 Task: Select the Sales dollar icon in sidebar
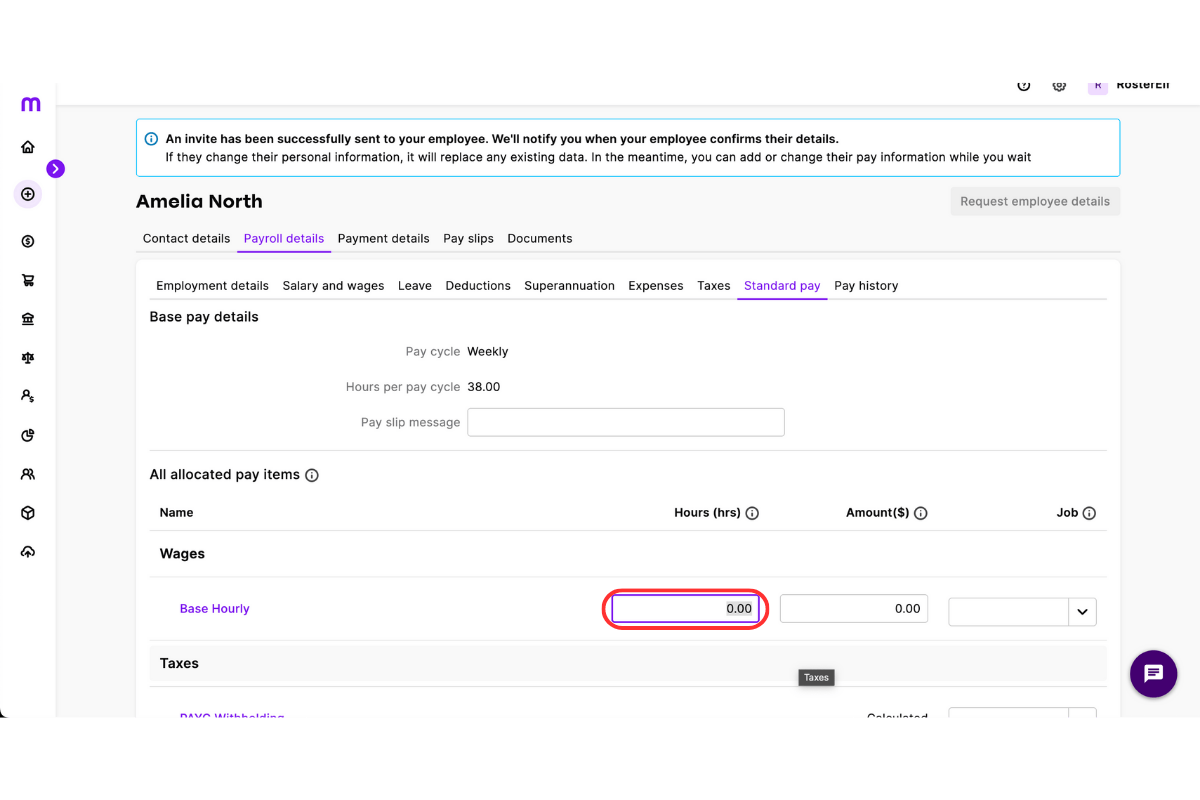click(x=30, y=240)
